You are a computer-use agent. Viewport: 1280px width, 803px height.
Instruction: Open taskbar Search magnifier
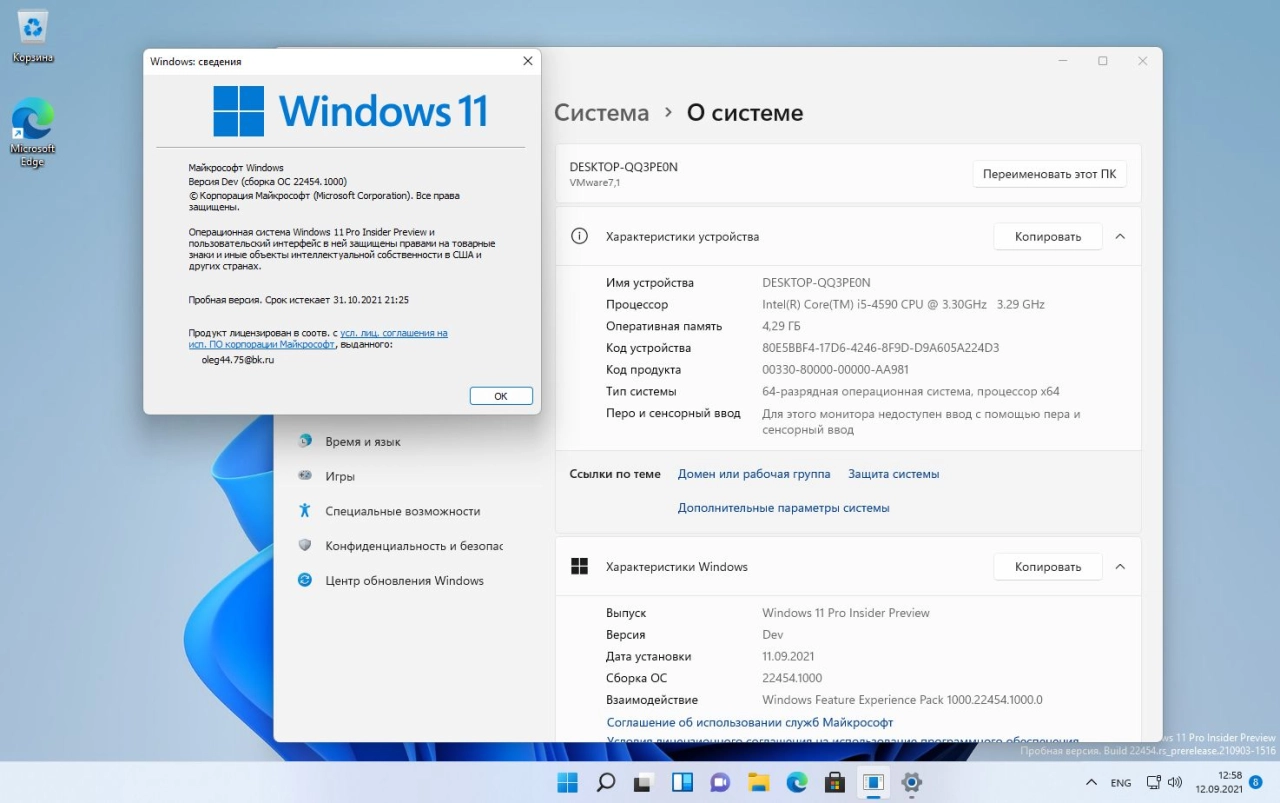(605, 782)
